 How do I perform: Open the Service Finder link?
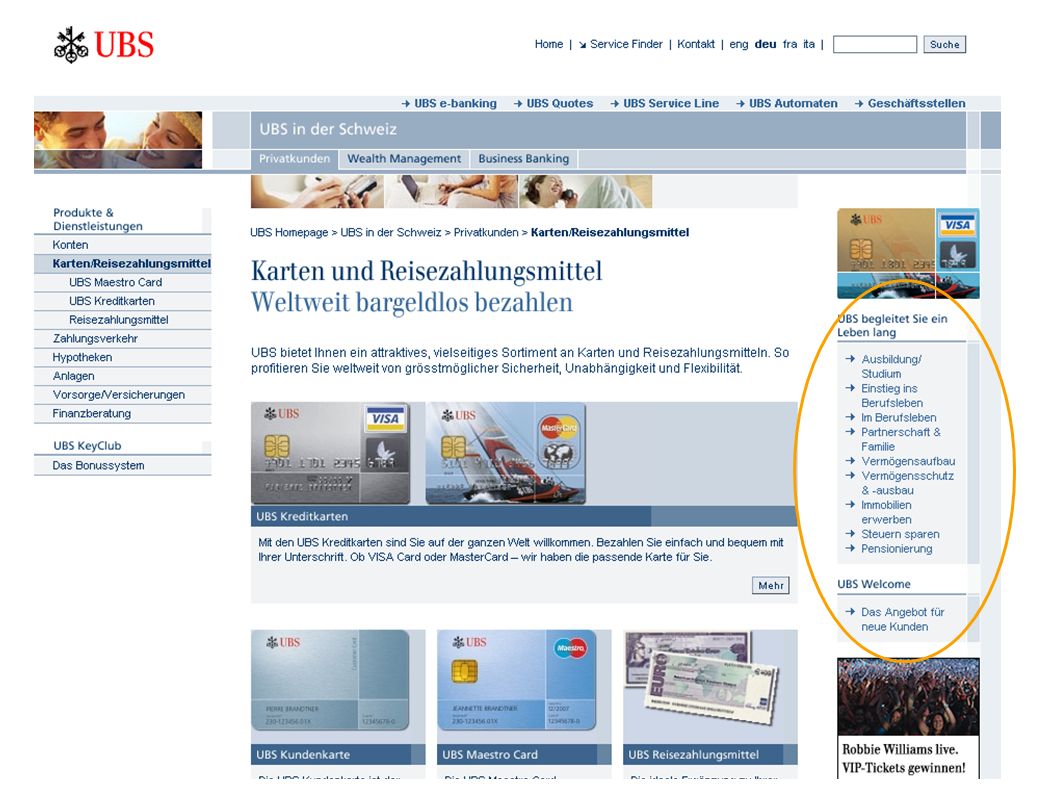tap(626, 44)
